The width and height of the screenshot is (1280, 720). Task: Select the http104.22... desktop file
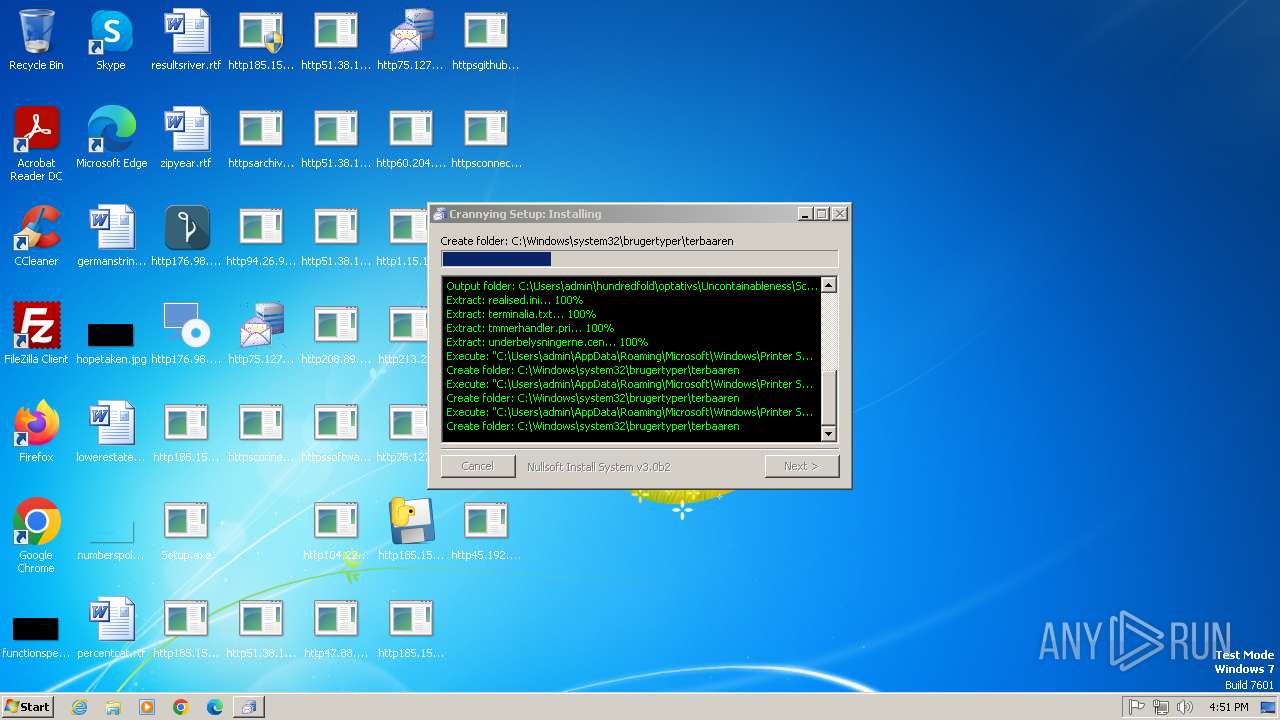336,530
